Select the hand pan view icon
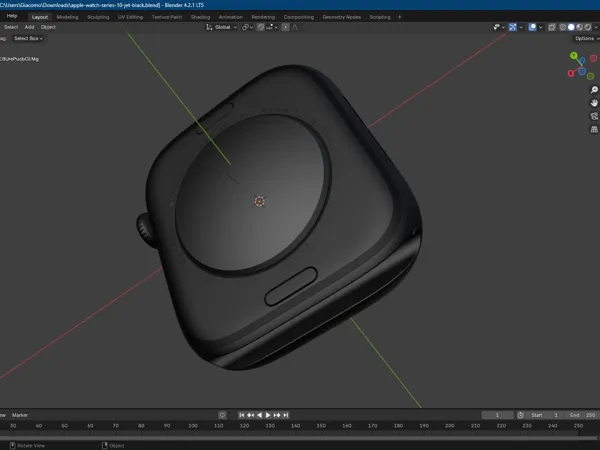The image size is (600, 450). click(594, 103)
